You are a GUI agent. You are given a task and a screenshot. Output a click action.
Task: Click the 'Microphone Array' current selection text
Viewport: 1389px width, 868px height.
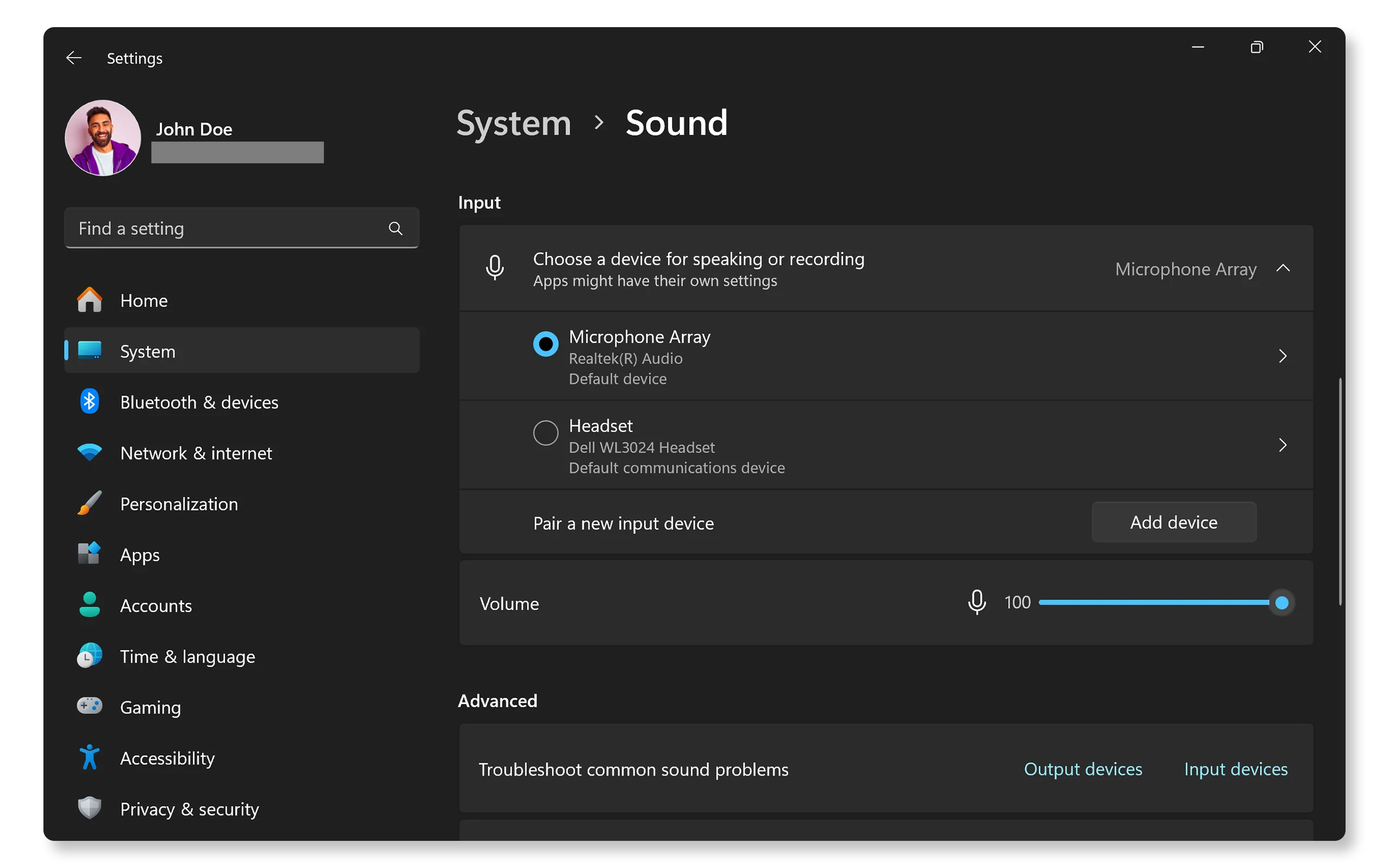(1185, 269)
